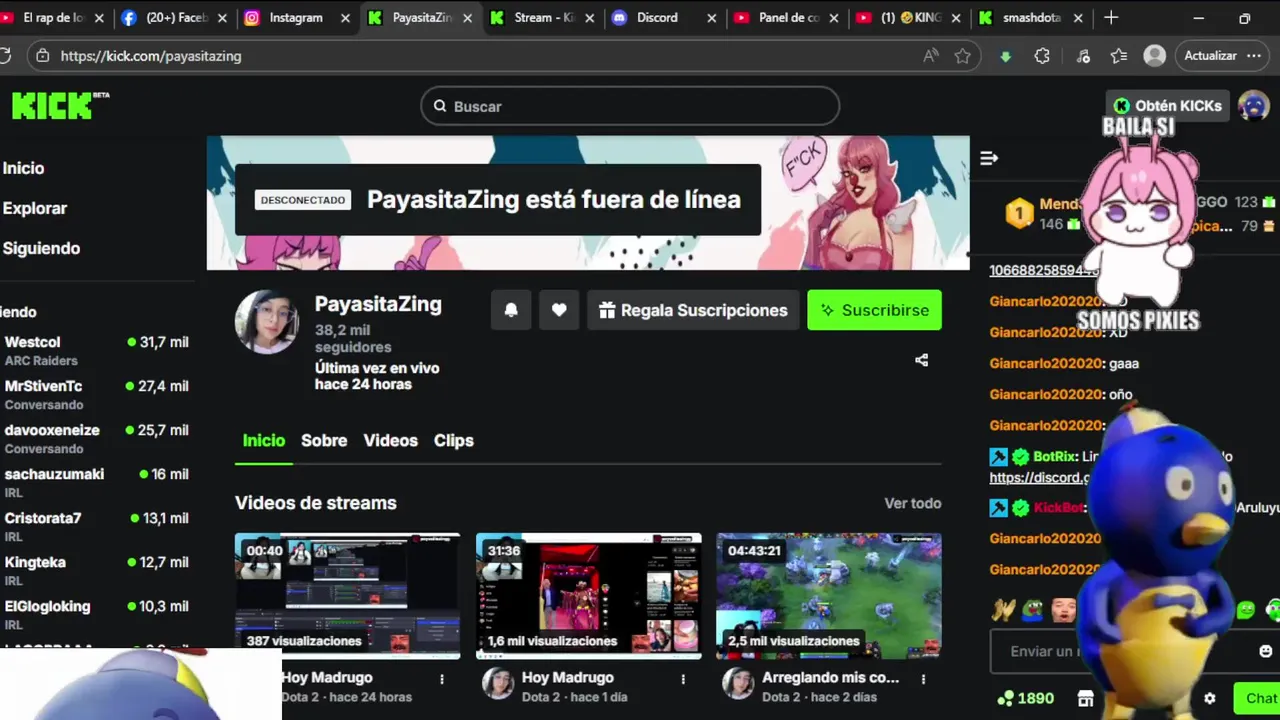The height and width of the screenshot is (720, 1280).
Task: Click the green Chat send button
Action: [x=1258, y=698]
